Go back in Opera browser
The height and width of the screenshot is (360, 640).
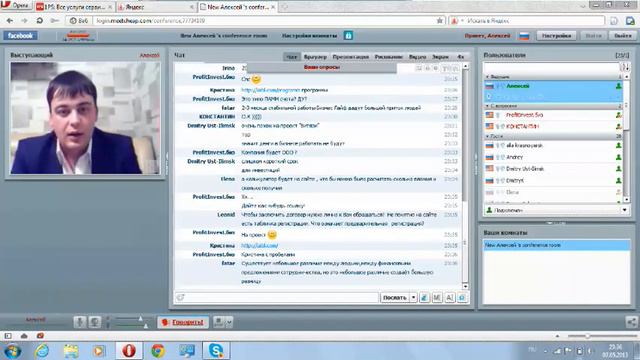pos(10,21)
